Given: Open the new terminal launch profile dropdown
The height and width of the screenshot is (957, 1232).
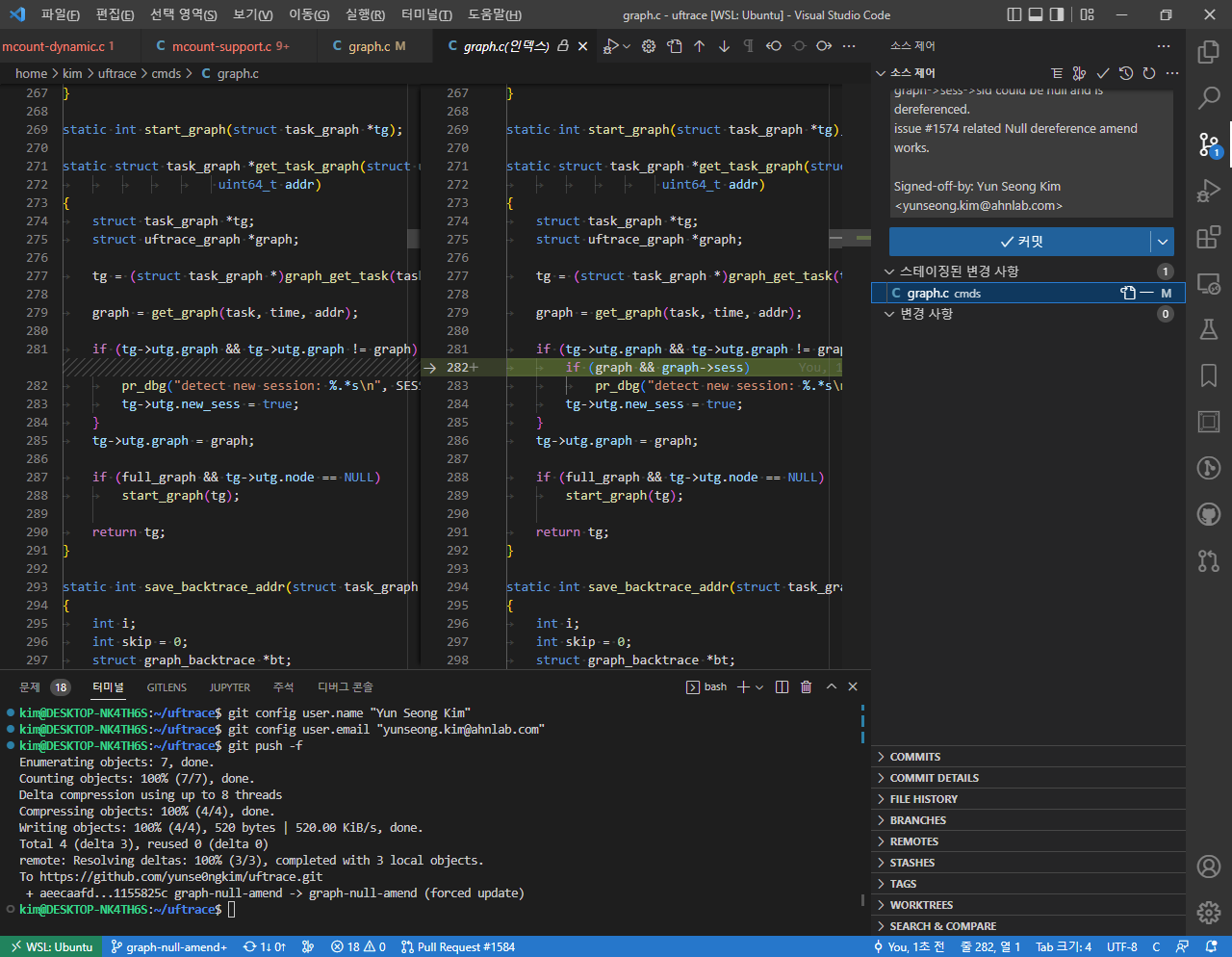Looking at the screenshot, I should point(759,686).
